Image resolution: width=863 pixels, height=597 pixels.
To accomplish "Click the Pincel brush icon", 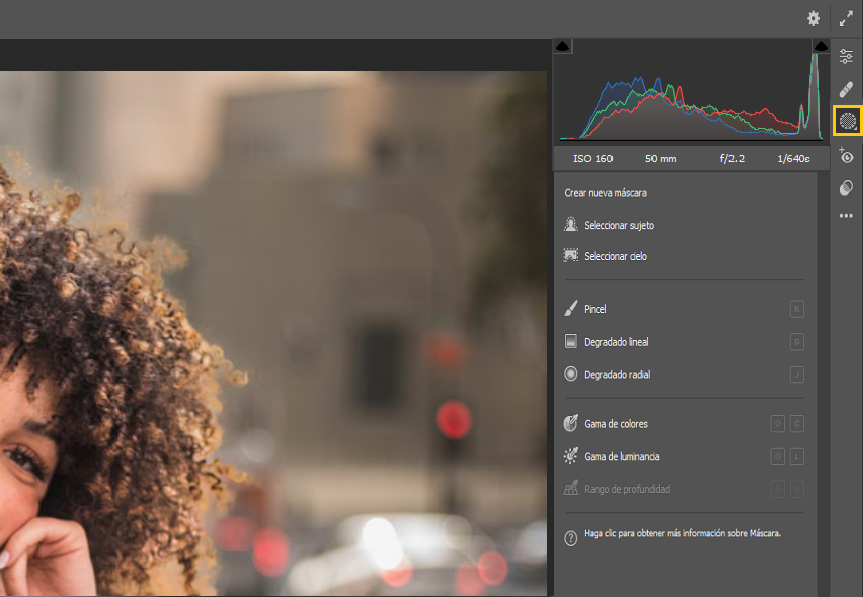I will [x=571, y=308].
